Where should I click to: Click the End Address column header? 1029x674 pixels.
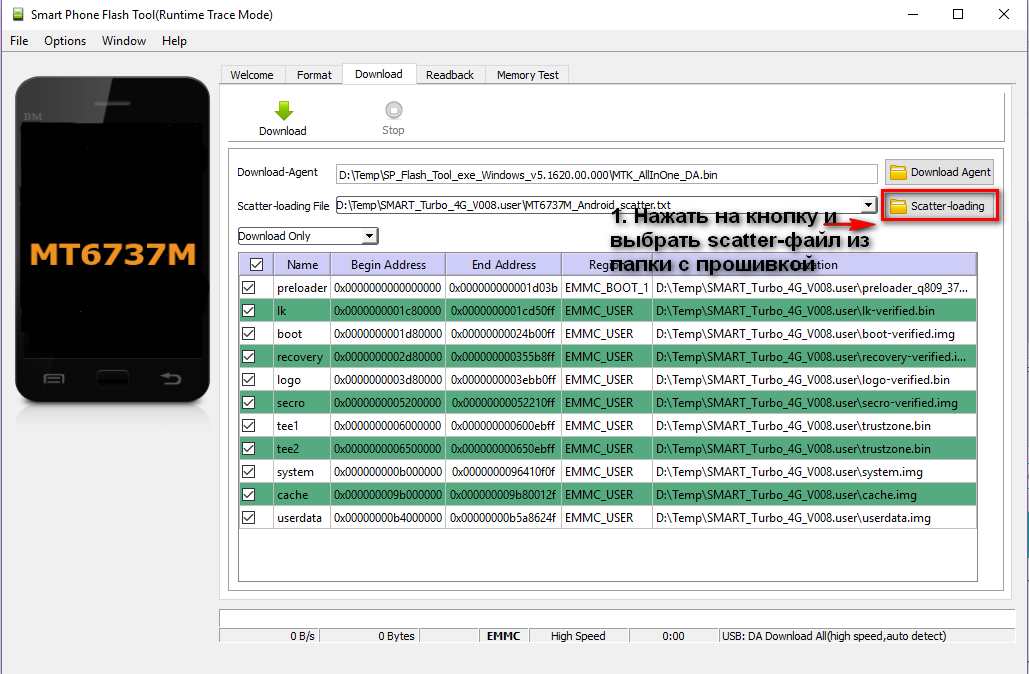point(503,264)
